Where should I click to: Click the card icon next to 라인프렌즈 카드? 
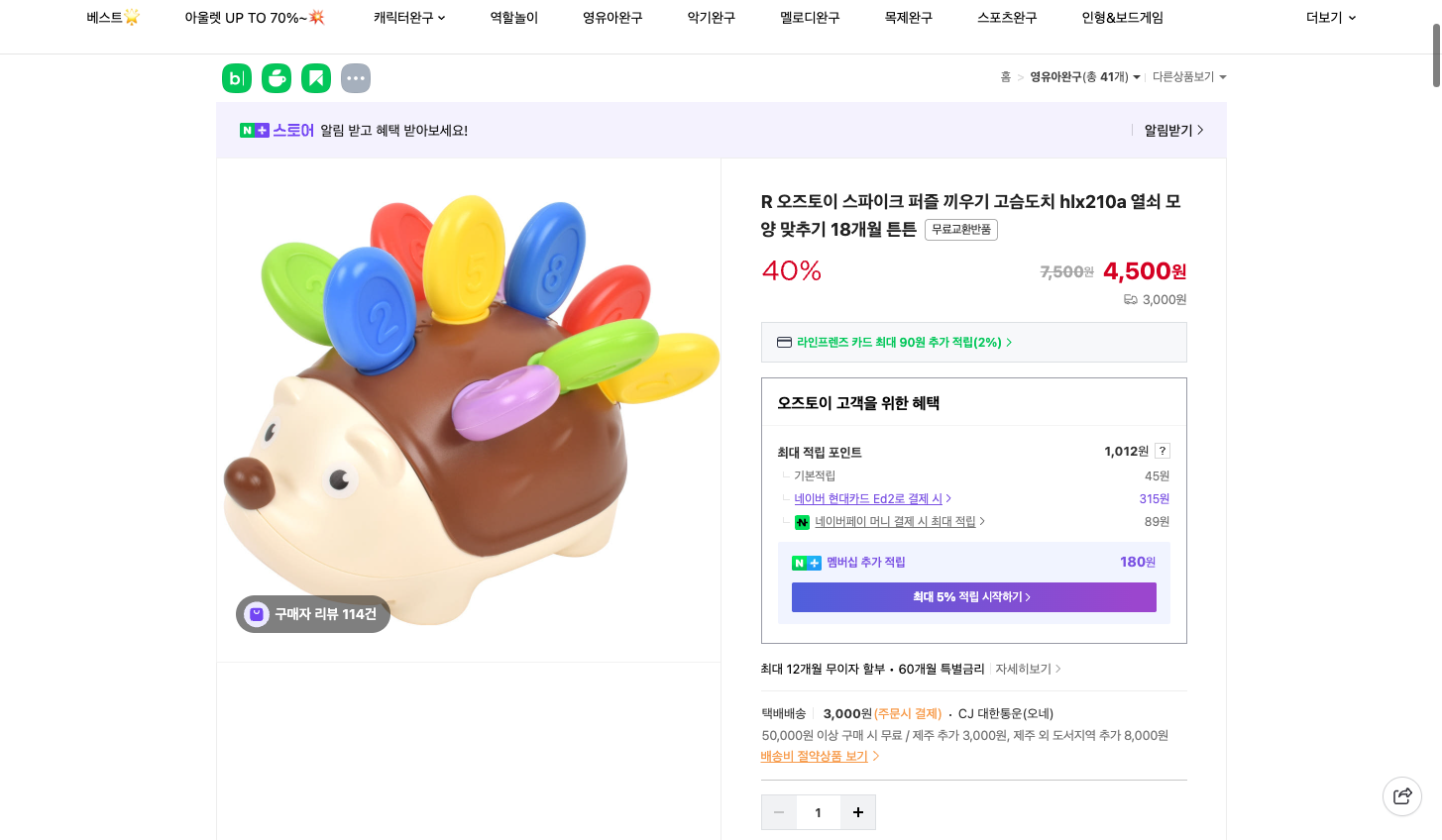[783, 342]
